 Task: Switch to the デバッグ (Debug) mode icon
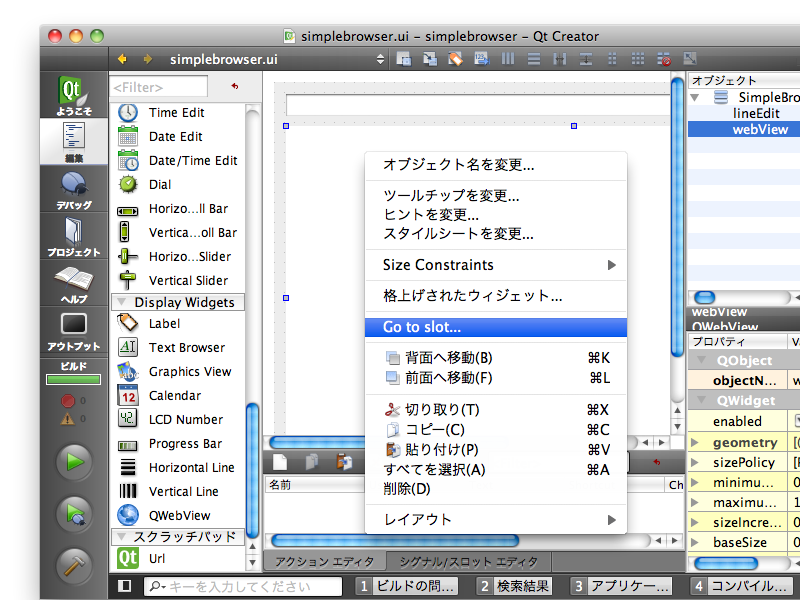coord(74,189)
